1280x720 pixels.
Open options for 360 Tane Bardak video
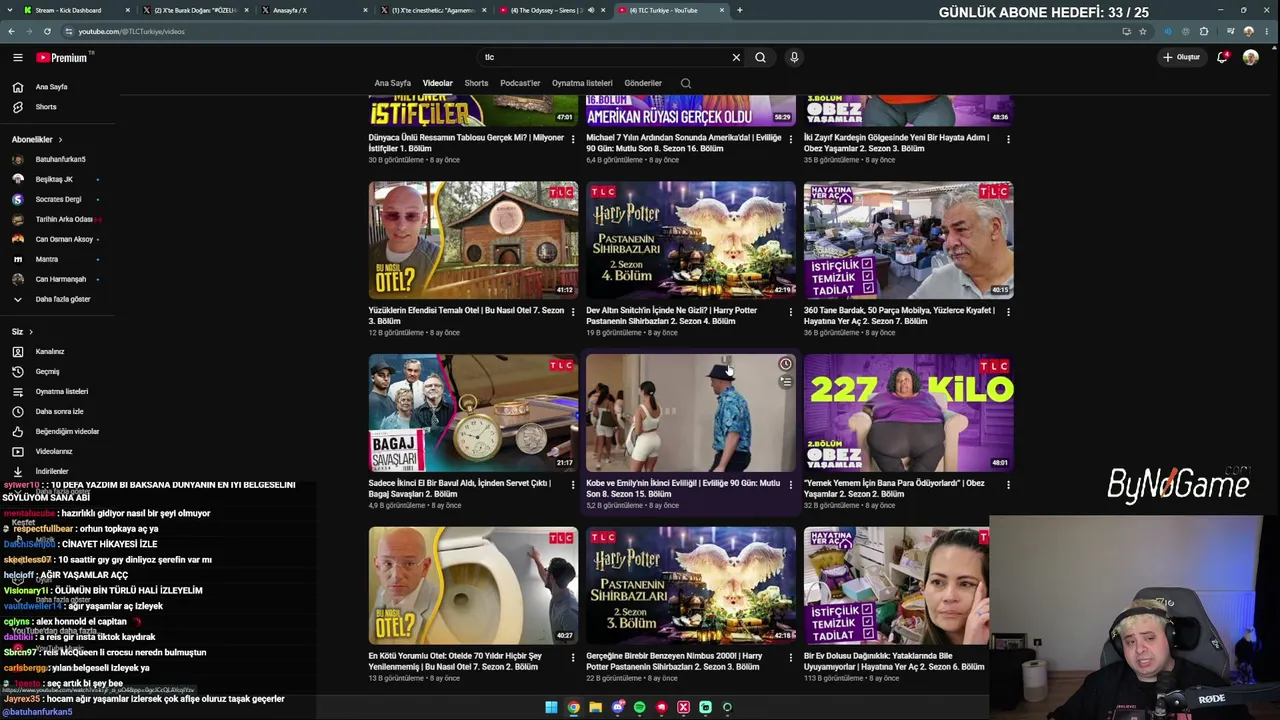tap(1007, 312)
